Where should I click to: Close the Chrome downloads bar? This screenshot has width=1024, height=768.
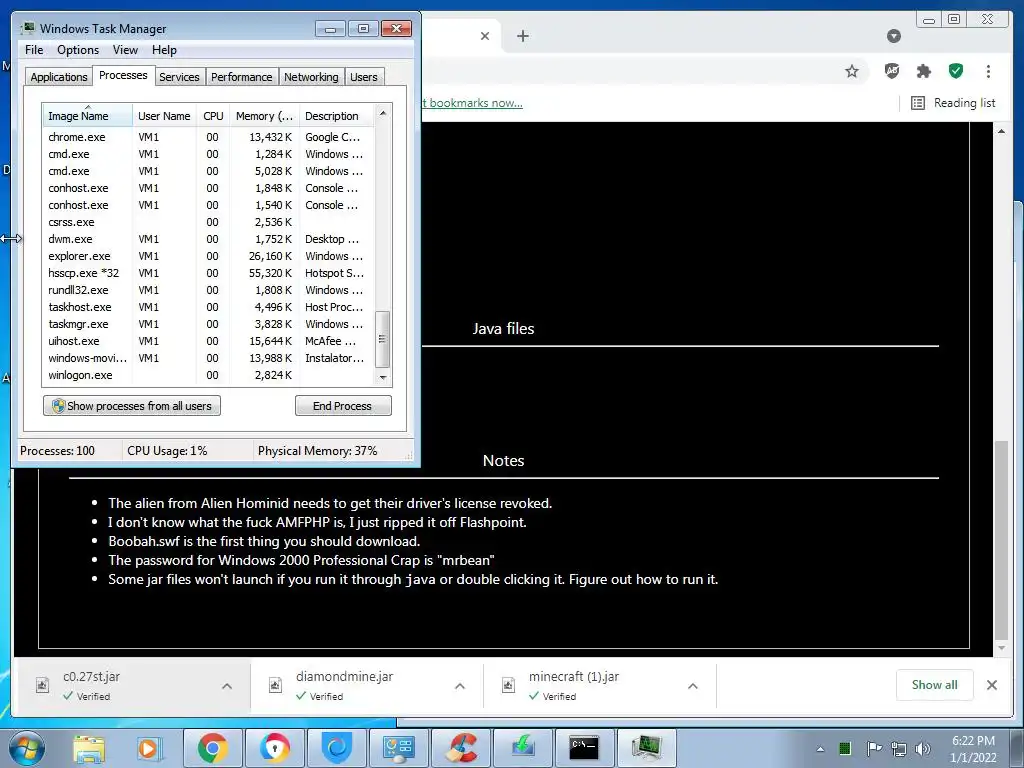(x=992, y=684)
